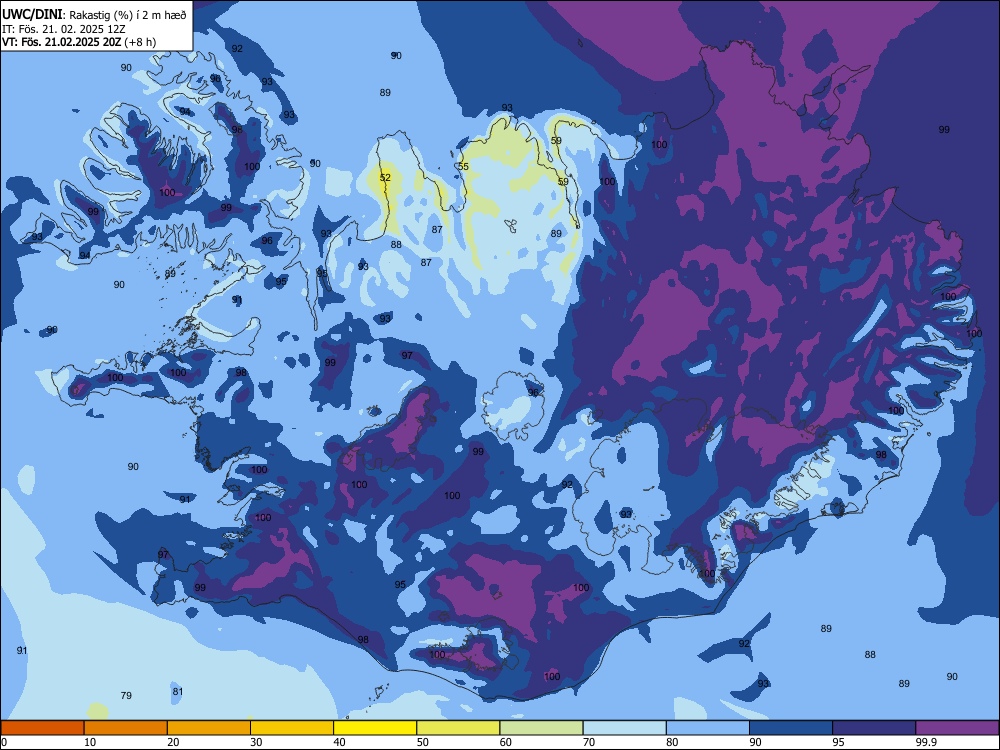Click the legend tick label 50
Viewport: 1000px width, 750px height.
(423, 742)
